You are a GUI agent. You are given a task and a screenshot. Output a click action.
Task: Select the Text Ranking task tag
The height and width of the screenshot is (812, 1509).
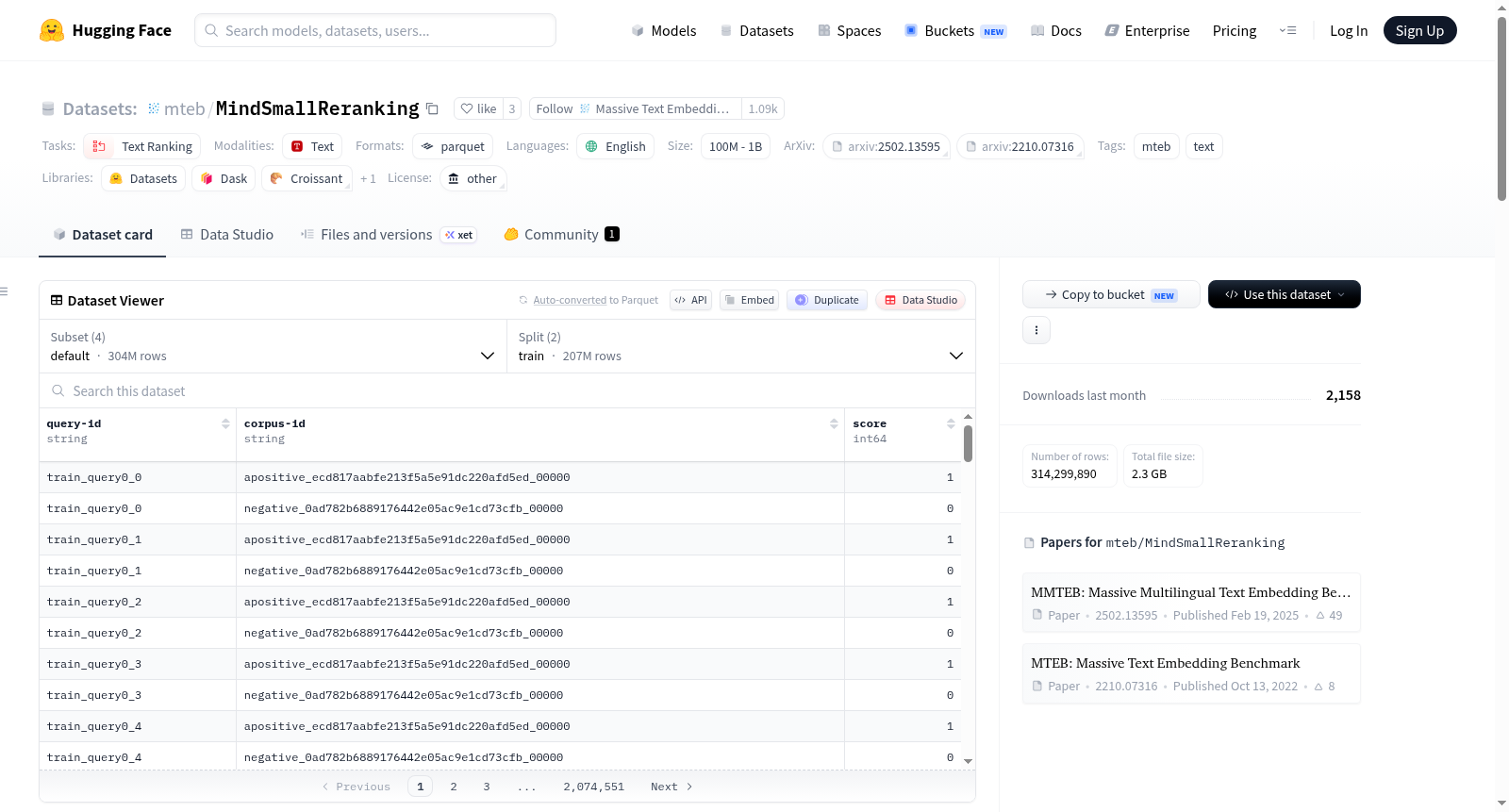click(142, 146)
